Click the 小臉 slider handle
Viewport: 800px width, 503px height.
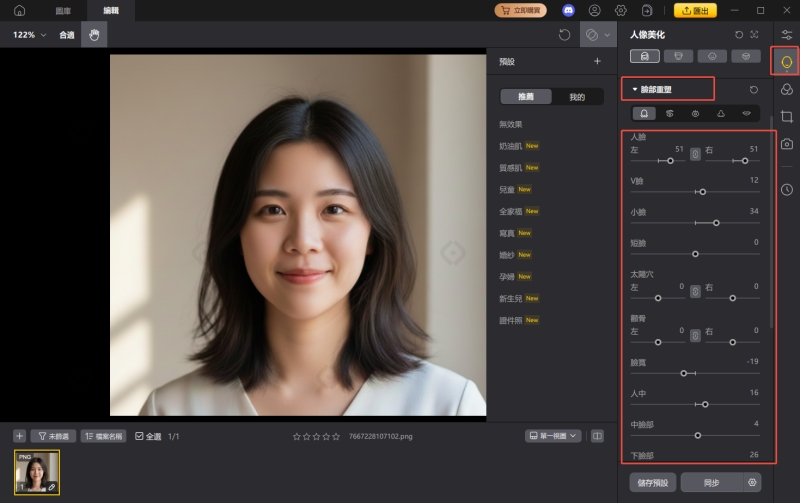716,223
